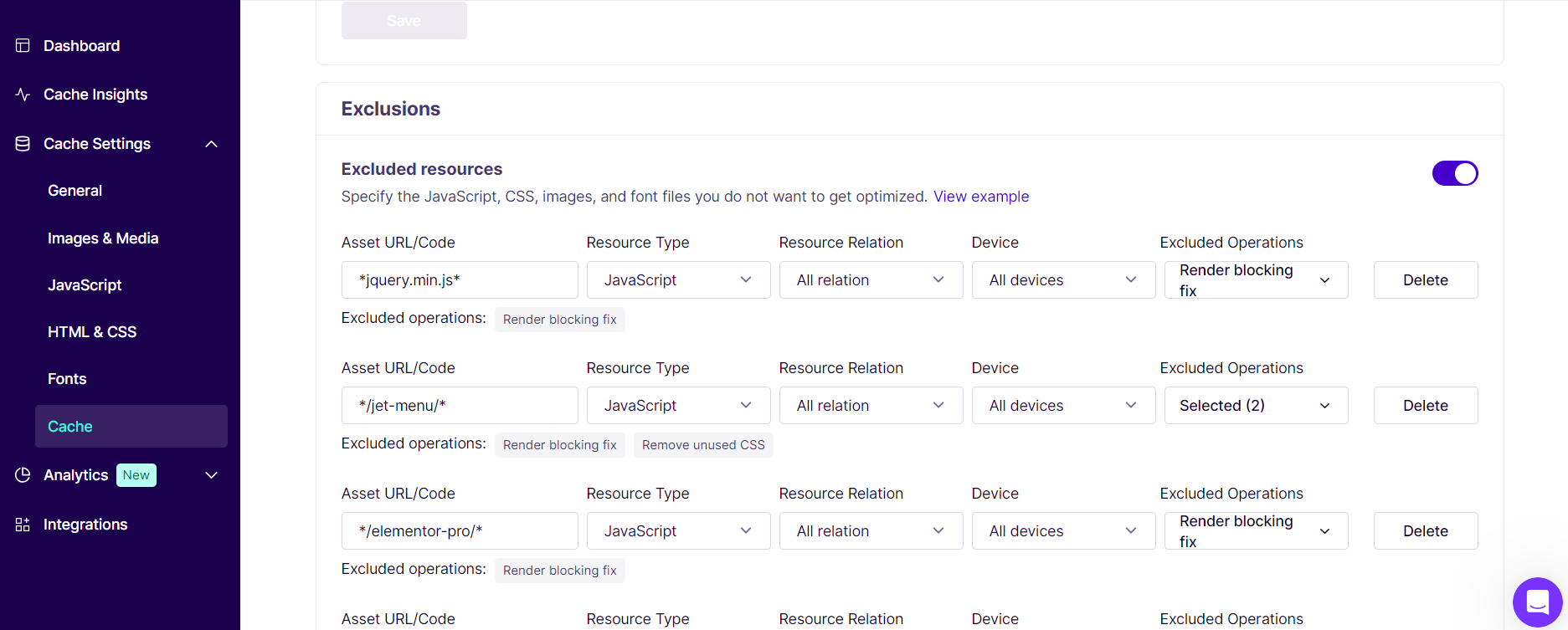
Task: Select General settings
Action: 75,191
